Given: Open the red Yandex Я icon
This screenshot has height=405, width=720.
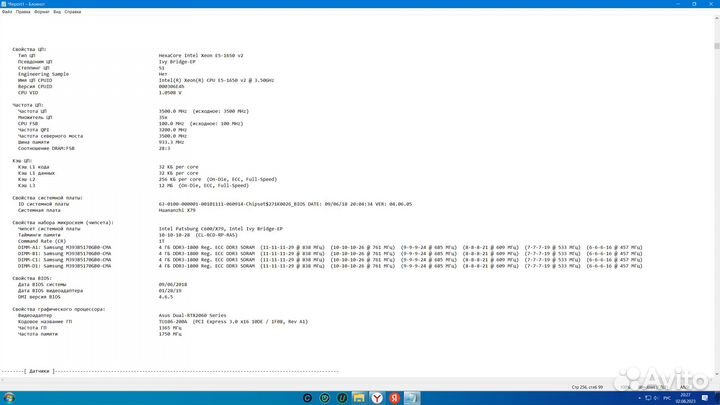Looking at the screenshot, I should pyautogui.click(x=394, y=398).
